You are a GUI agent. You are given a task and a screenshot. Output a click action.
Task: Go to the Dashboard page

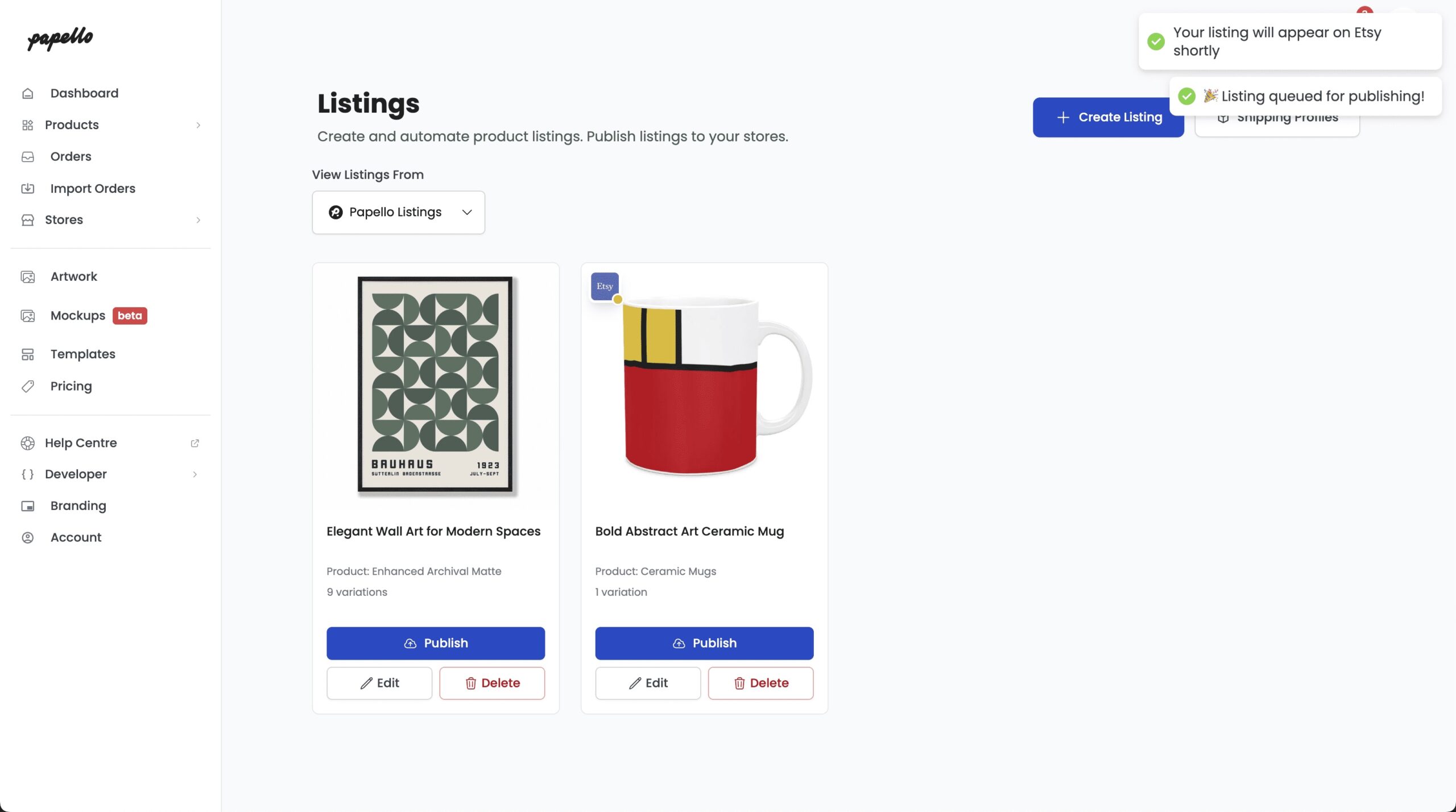tap(84, 93)
